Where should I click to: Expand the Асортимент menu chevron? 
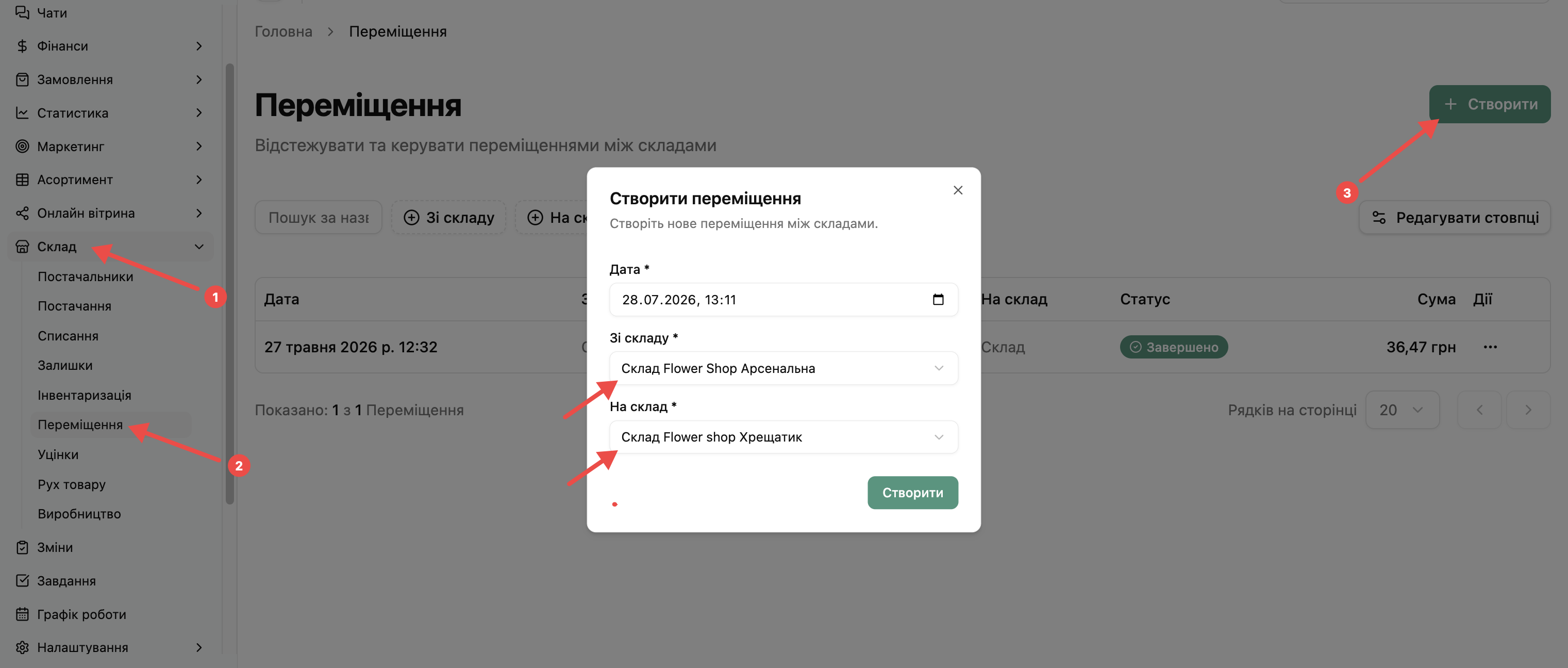coord(199,180)
